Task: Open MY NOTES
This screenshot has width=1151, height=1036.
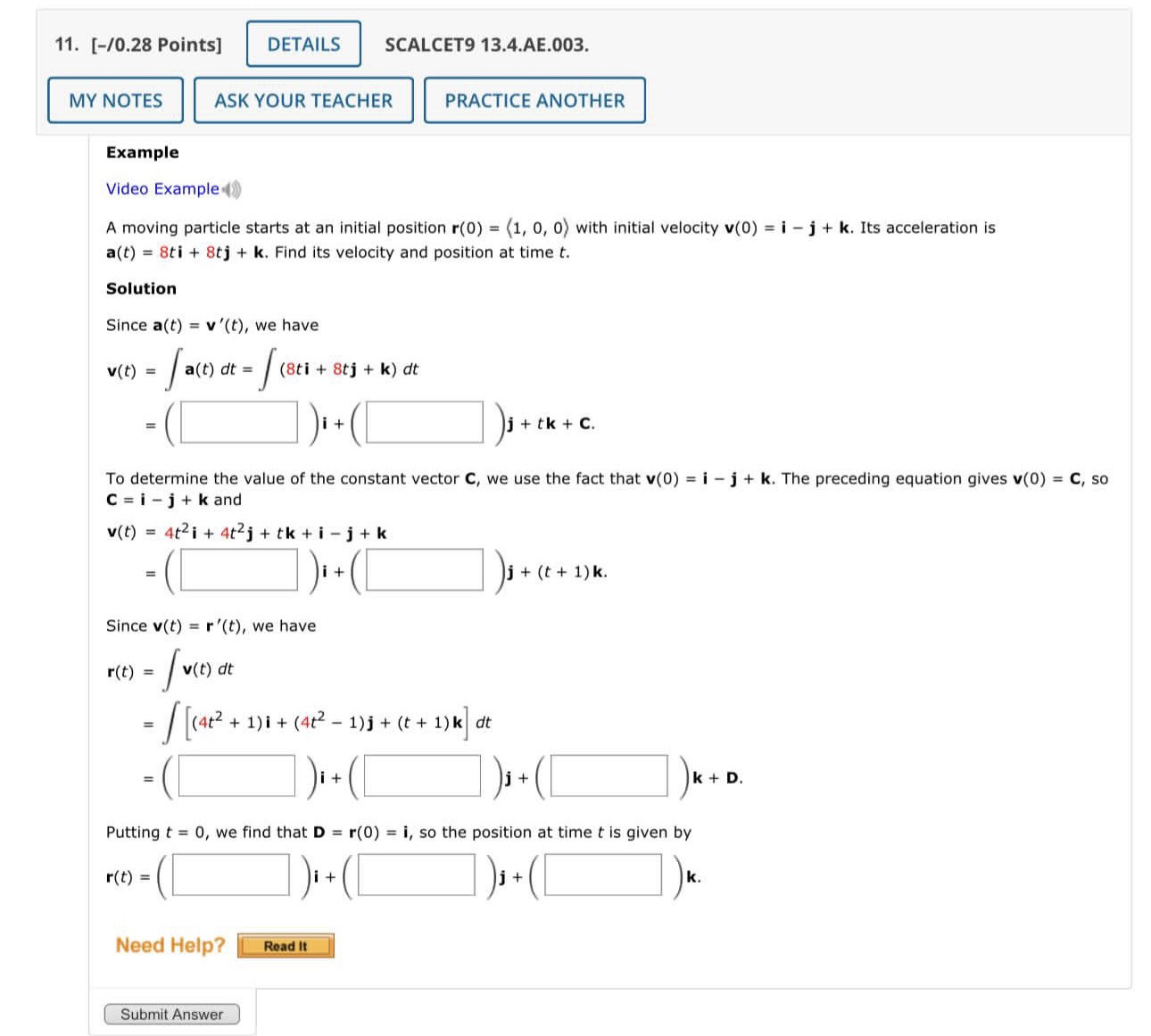Action: click(116, 100)
